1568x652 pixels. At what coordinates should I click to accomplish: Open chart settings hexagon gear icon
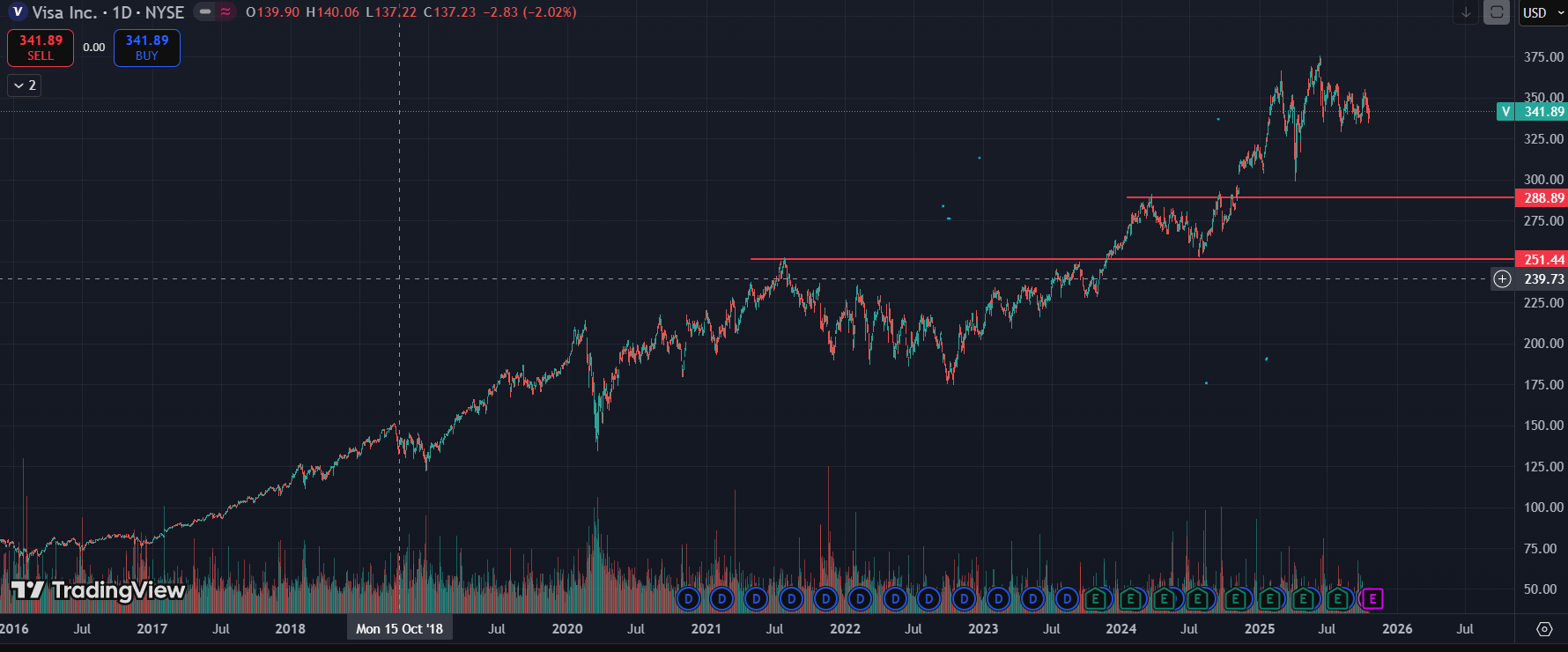(1544, 629)
